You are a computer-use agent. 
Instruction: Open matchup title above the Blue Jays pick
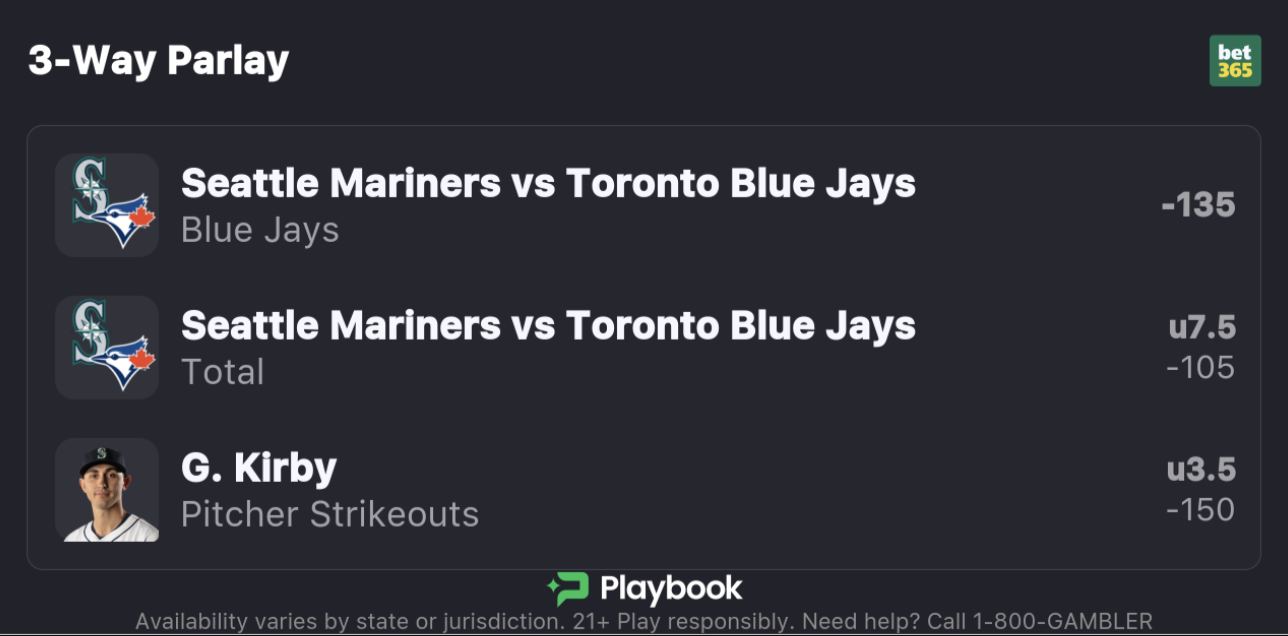(548, 183)
